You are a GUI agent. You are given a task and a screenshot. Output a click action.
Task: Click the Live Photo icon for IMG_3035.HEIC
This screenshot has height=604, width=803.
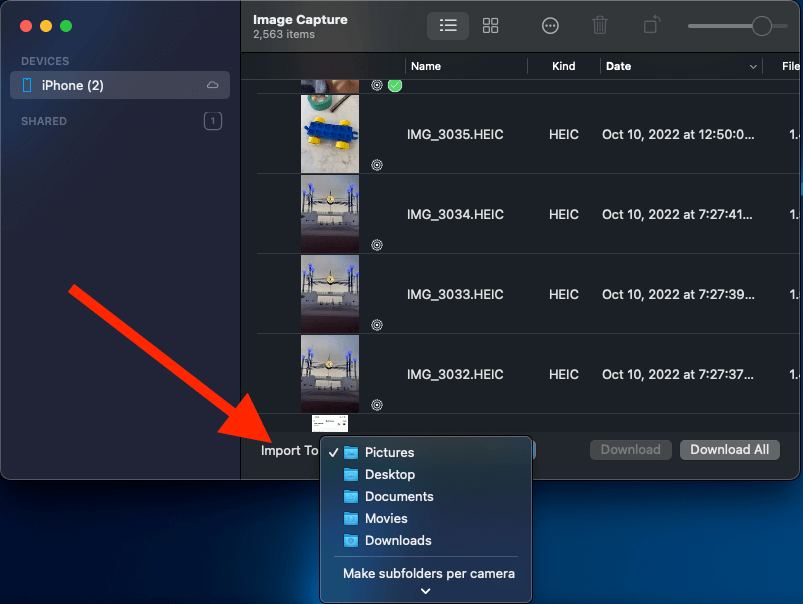click(377, 165)
